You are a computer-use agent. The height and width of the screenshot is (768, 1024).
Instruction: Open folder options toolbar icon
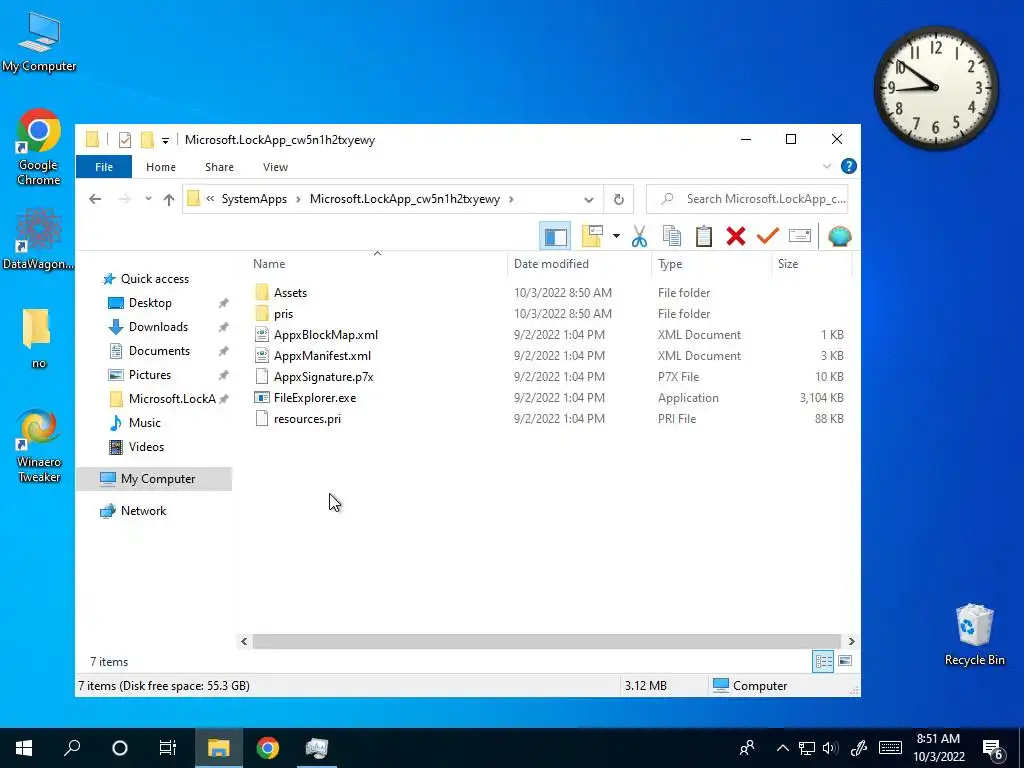point(592,236)
